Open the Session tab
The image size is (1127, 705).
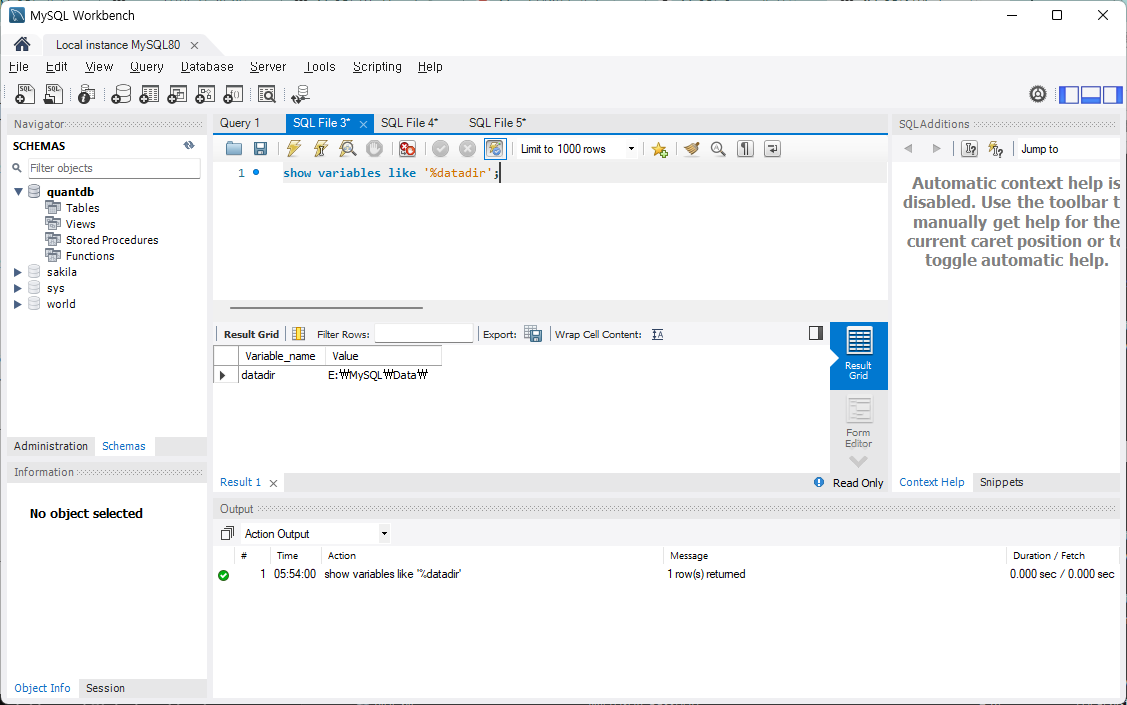click(105, 688)
